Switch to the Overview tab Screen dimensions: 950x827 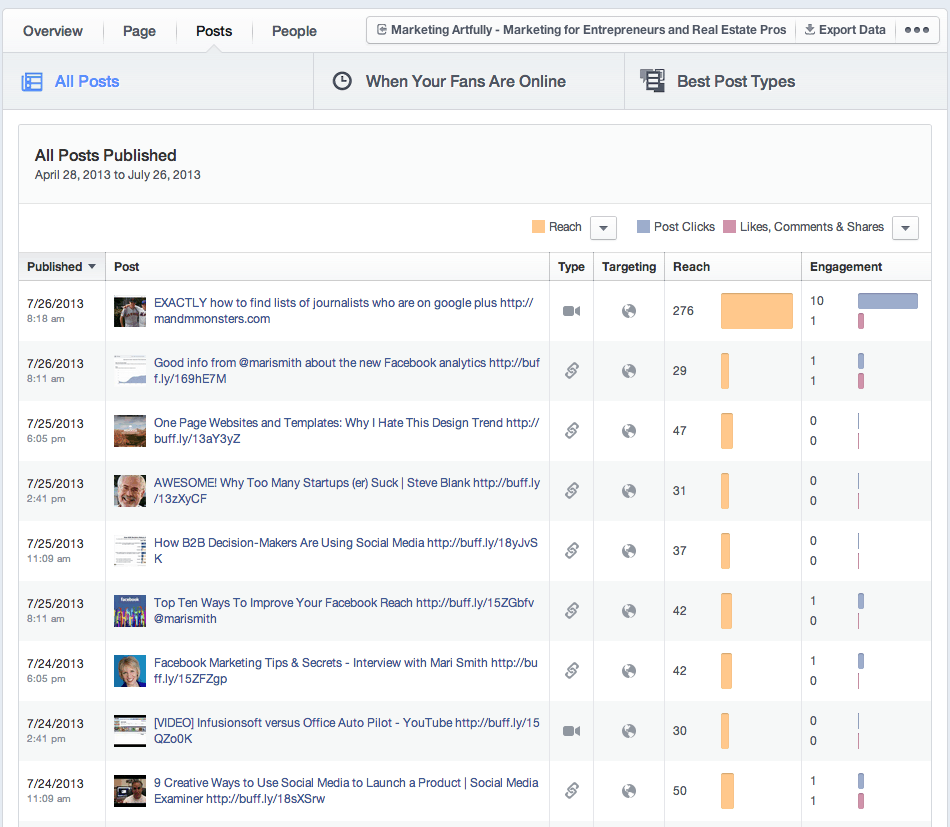coord(53,31)
